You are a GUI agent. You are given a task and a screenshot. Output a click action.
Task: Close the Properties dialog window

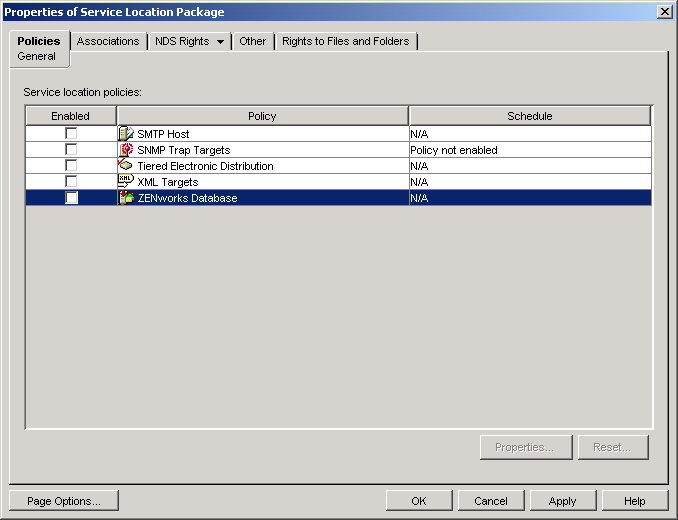664,11
